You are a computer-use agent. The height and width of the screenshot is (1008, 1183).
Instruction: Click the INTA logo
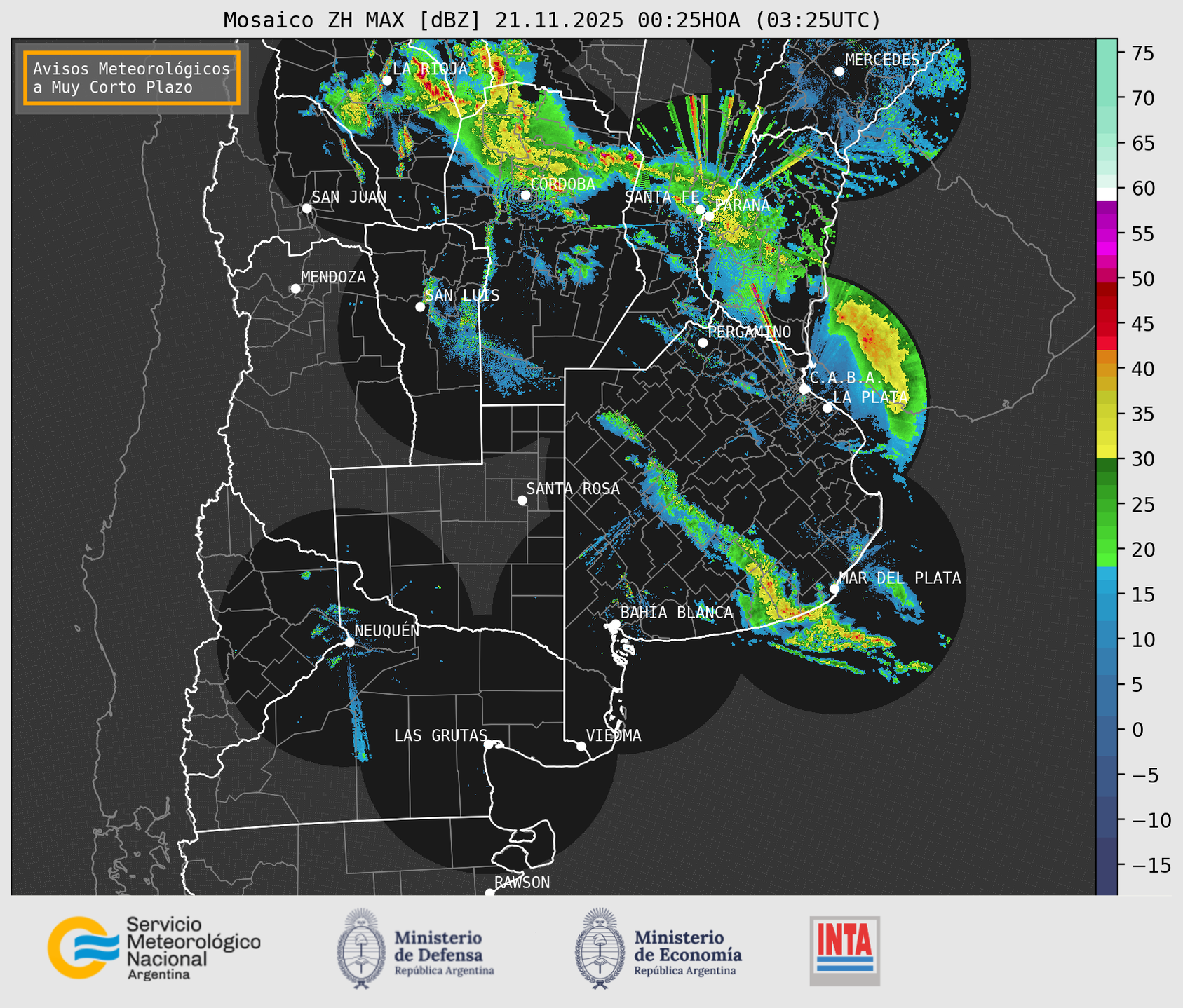point(844,951)
